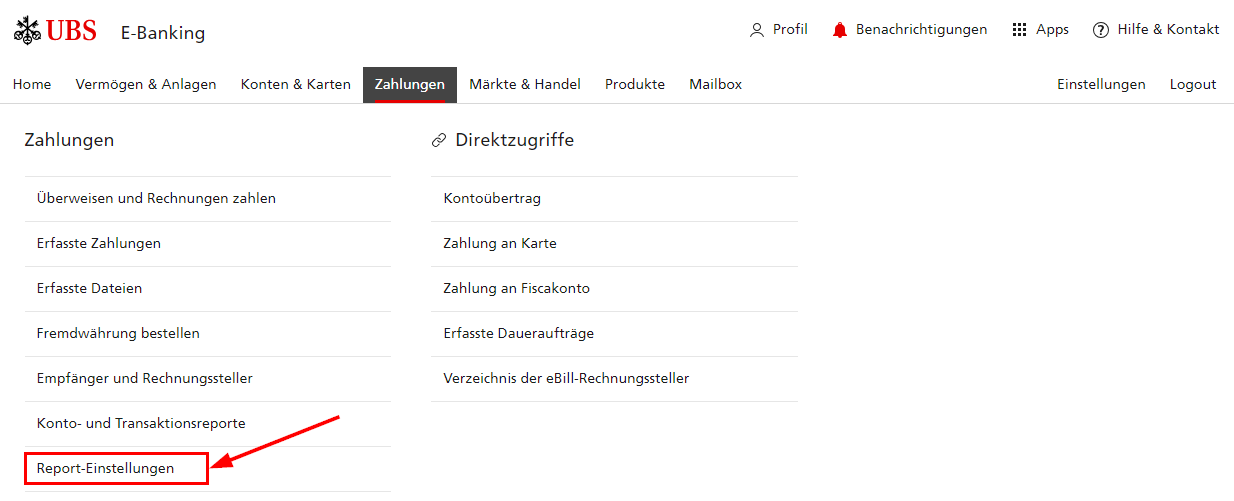Open the Profil user icon
This screenshot has width=1234, height=501.
pyautogui.click(x=757, y=30)
